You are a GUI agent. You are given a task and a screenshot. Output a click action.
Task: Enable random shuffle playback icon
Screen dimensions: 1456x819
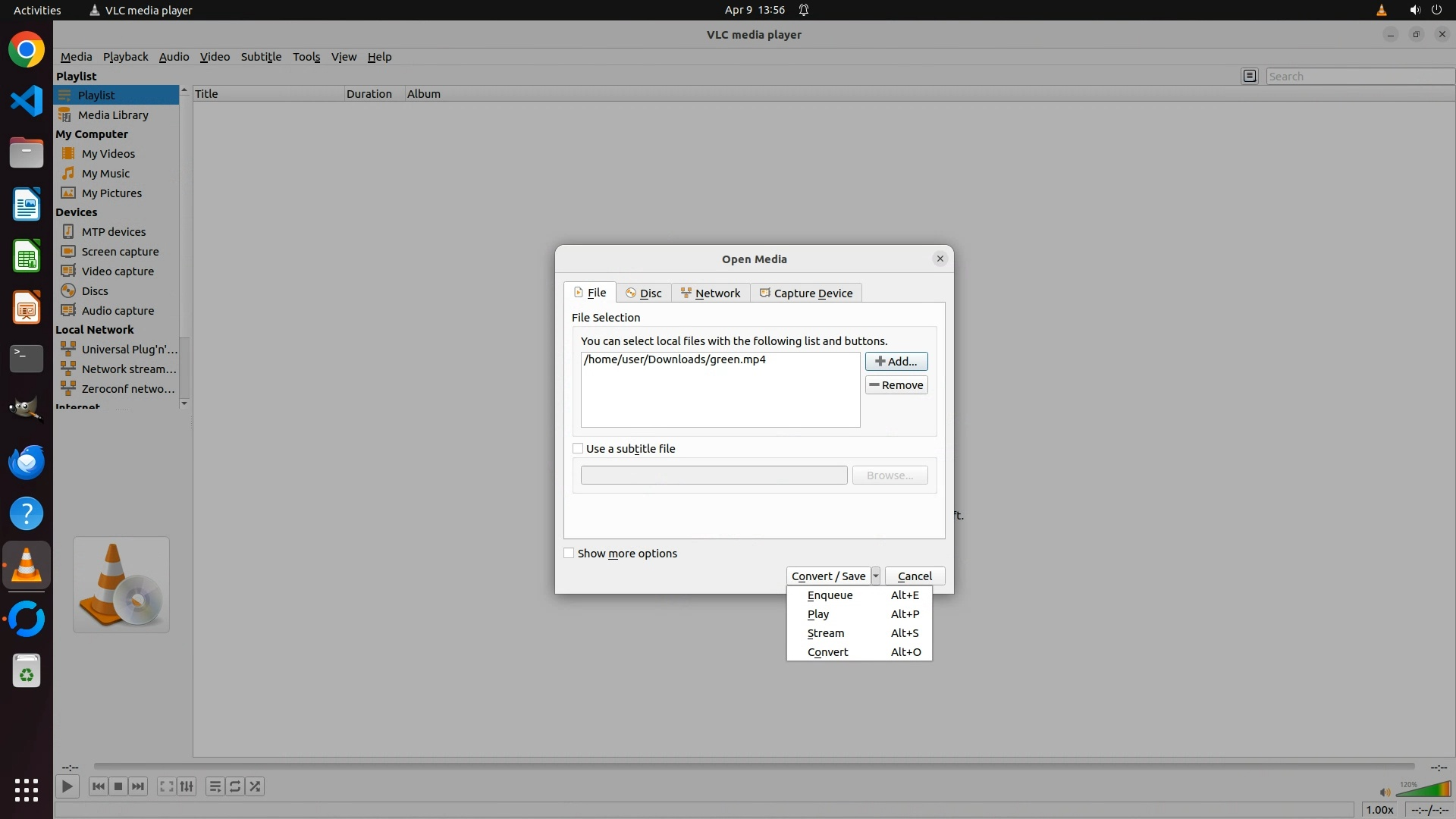tap(256, 786)
